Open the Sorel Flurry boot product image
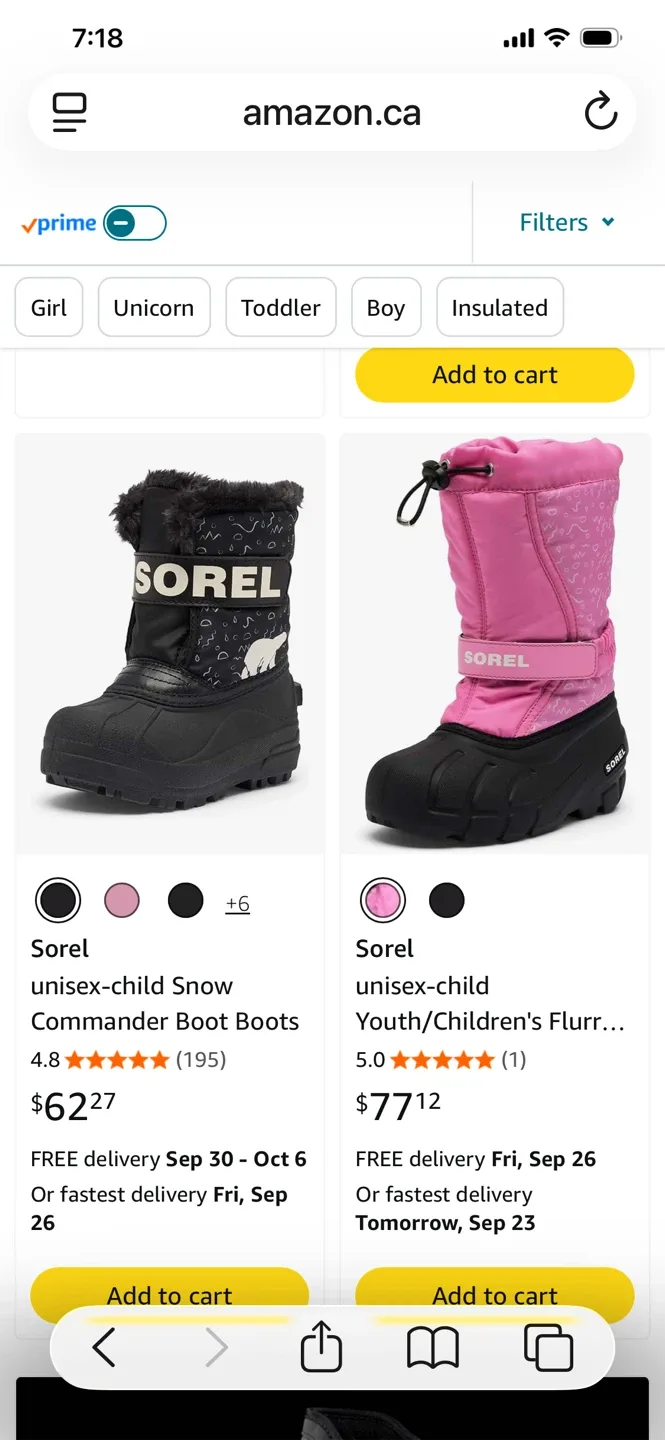665x1440 pixels. click(494, 643)
